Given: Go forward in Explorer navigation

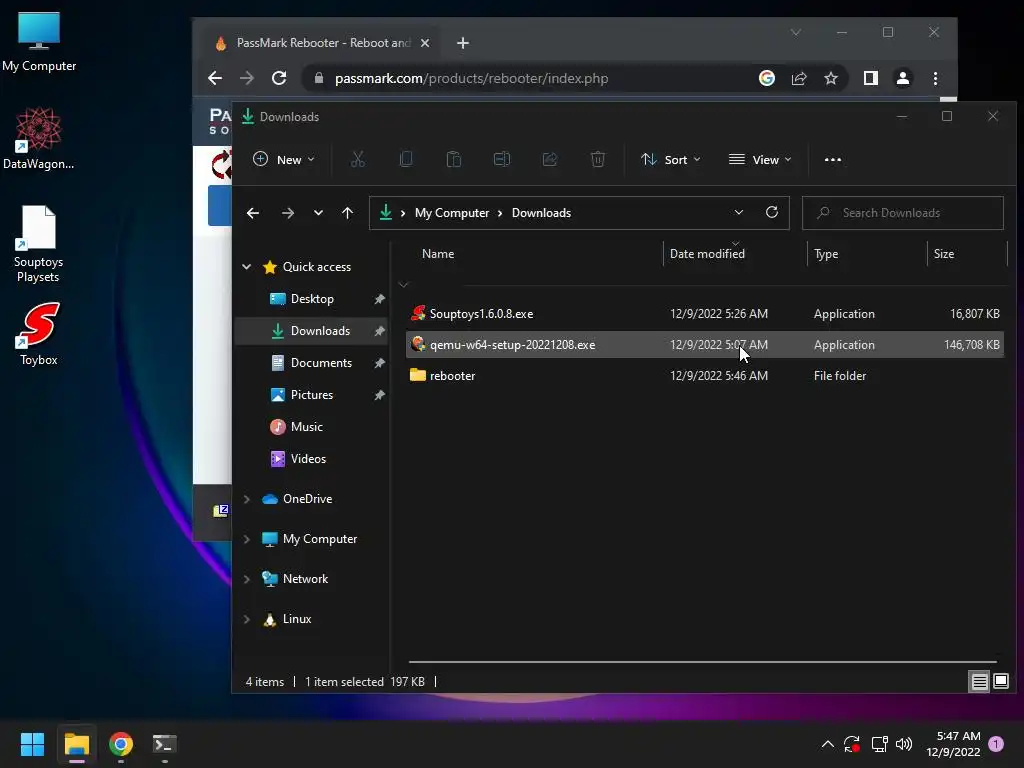Looking at the screenshot, I should (287, 213).
